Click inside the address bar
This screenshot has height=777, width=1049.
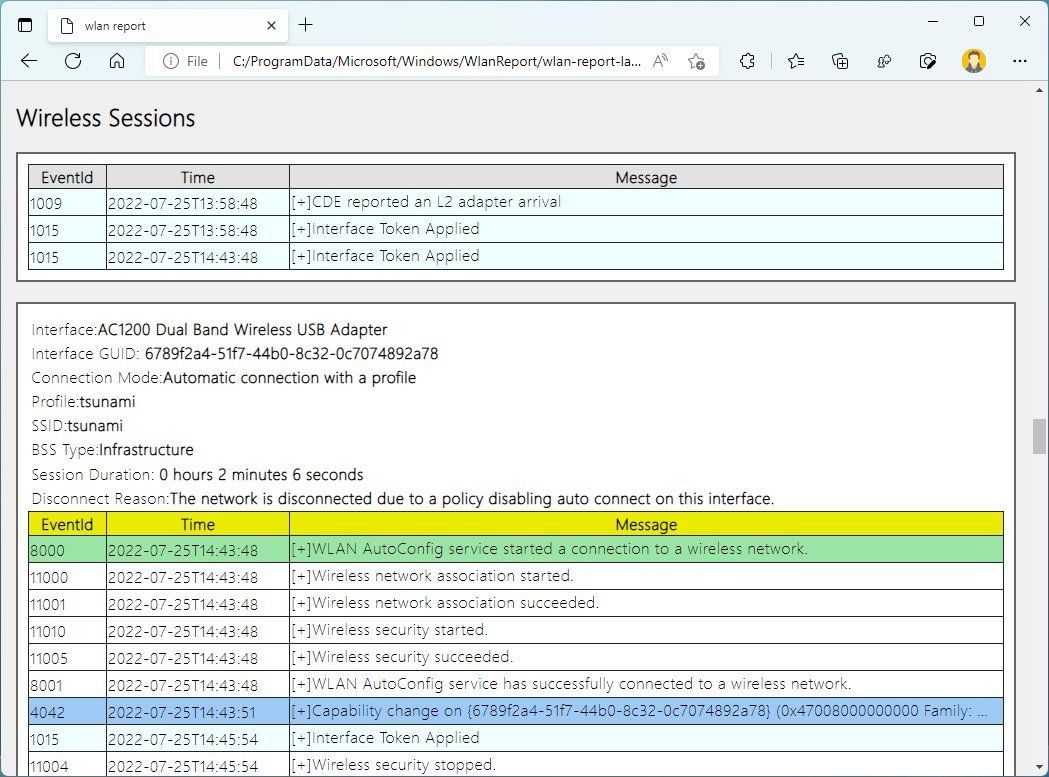coord(430,61)
